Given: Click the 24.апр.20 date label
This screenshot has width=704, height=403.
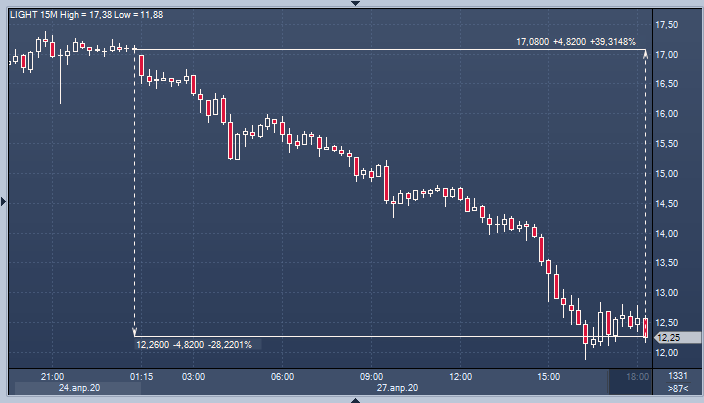Looking at the screenshot, I should tap(78, 387).
